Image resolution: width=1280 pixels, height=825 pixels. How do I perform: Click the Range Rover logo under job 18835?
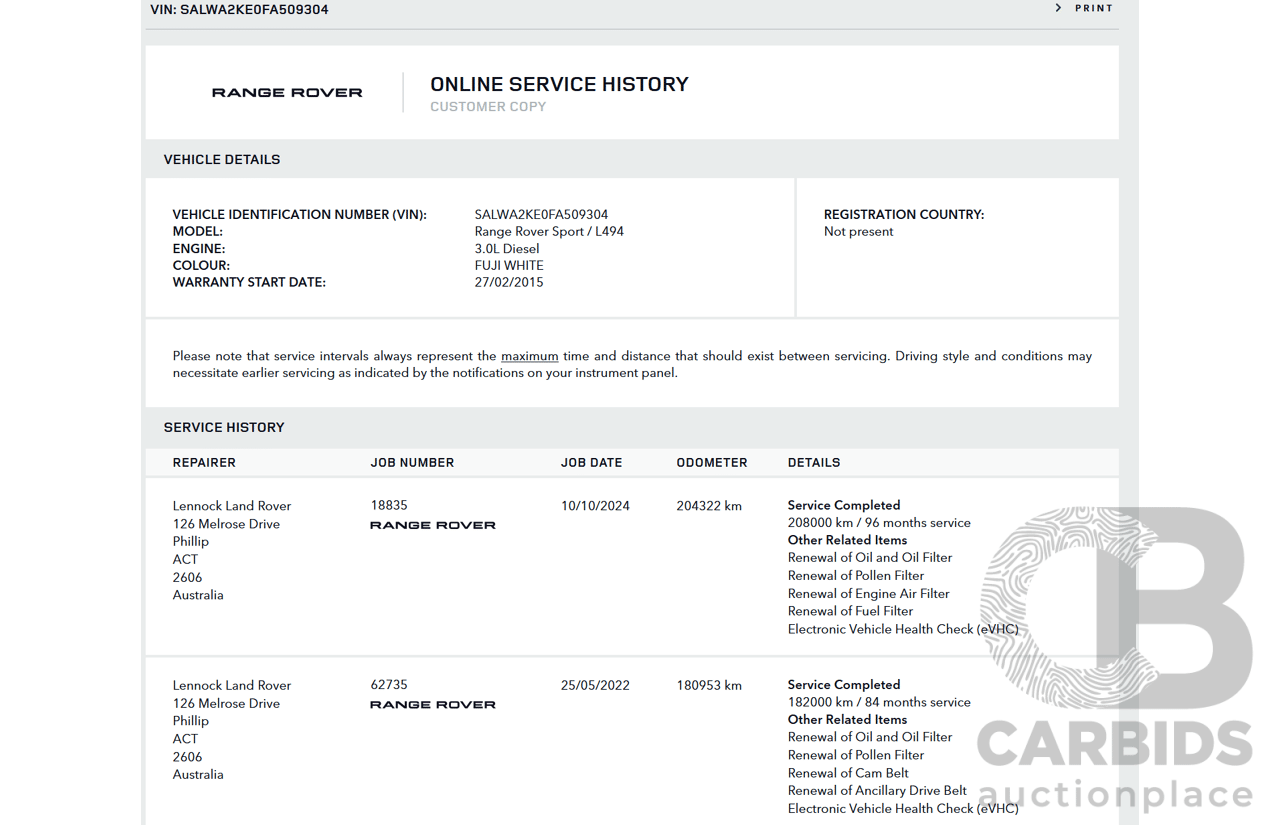(x=432, y=525)
